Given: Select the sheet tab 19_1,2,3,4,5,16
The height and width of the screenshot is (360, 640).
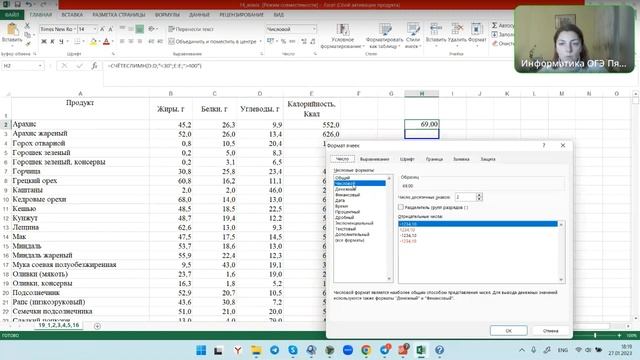Looking at the screenshot, I should click(x=59, y=325).
